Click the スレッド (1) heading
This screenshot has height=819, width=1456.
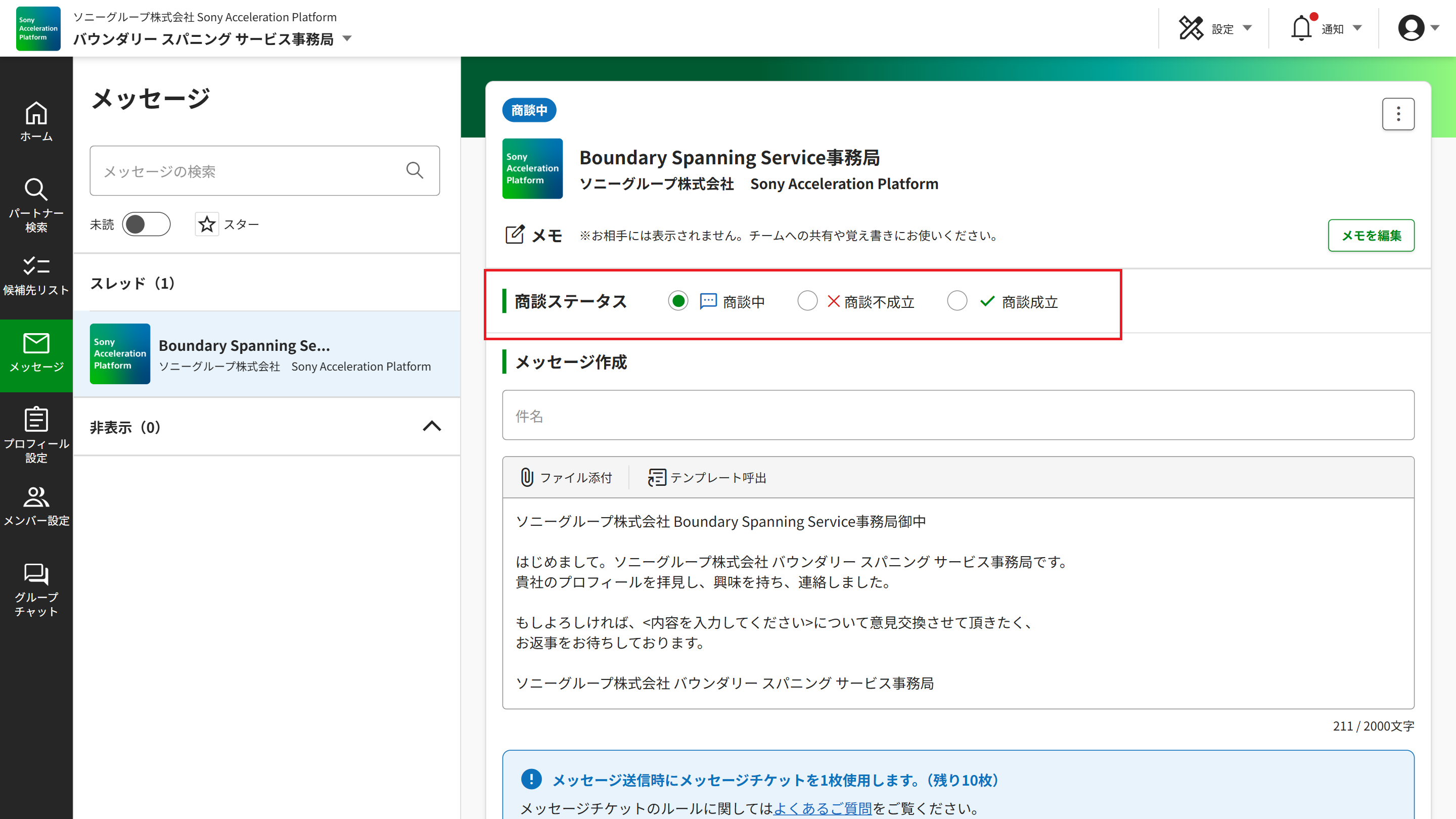point(132,283)
